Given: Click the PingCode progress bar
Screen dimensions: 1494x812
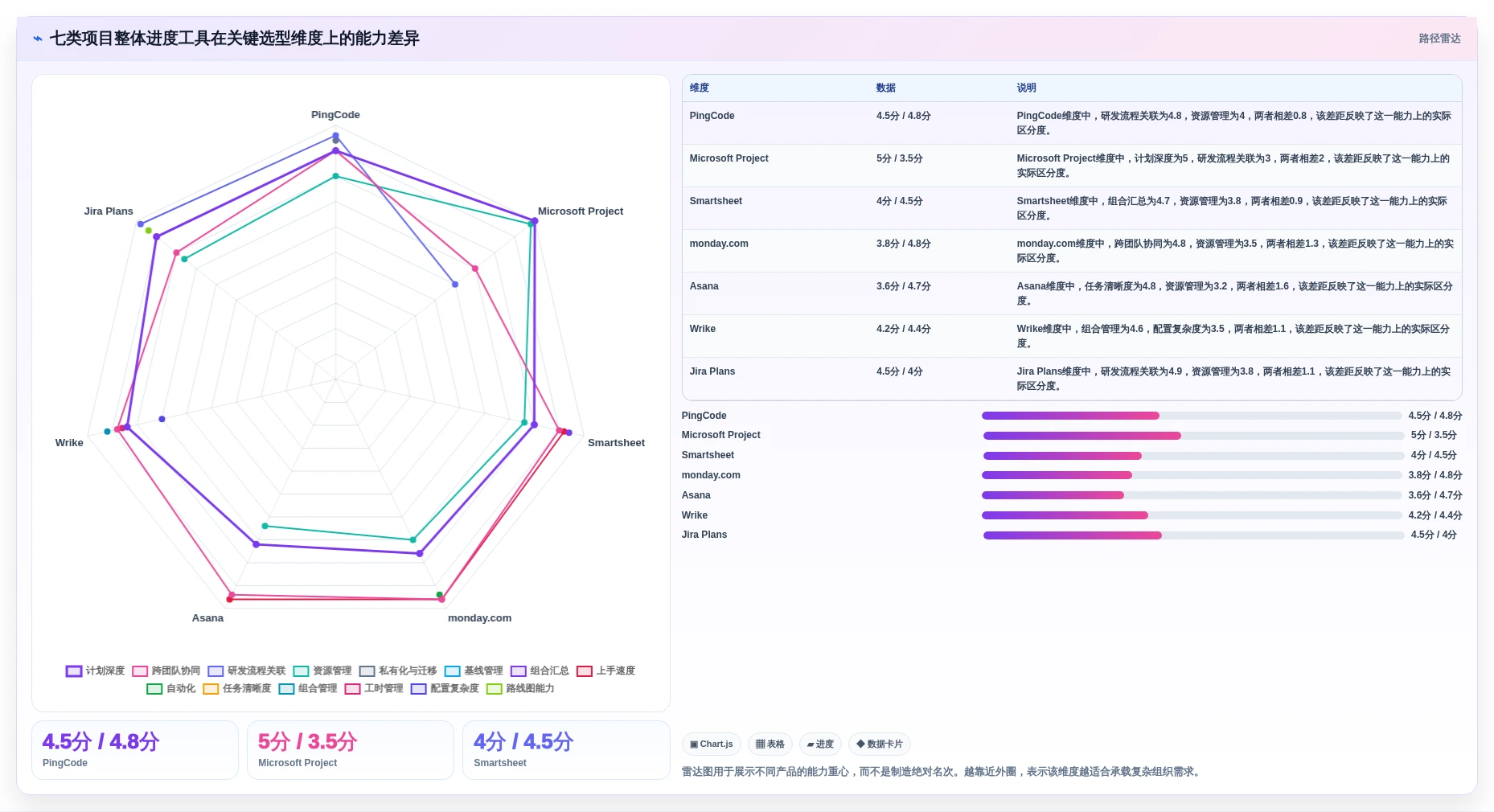Looking at the screenshot, I should coord(1192,416).
